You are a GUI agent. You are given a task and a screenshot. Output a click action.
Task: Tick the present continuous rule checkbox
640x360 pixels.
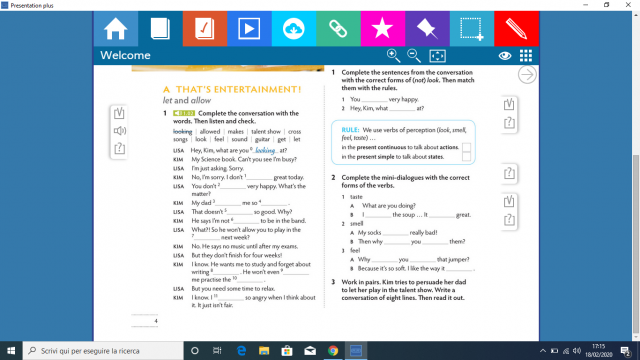tap(466, 147)
